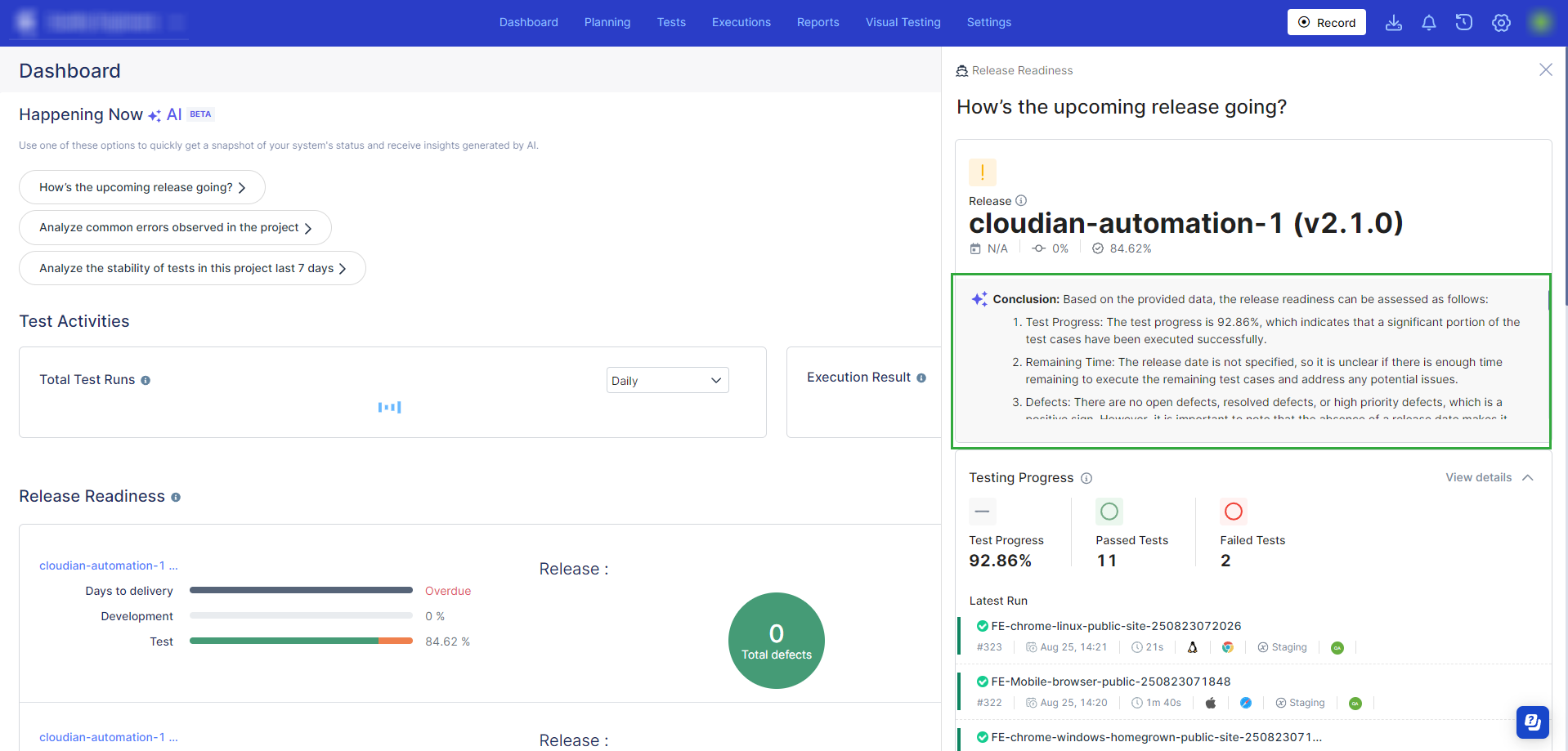Expand 'Analyze common errors observed in the project'
Image resolution: width=1568 pixels, height=751 pixels.
click(175, 228)
